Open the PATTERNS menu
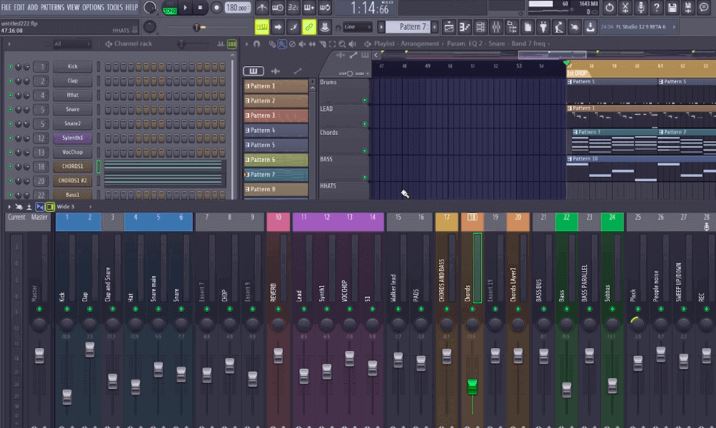The image size is (716, 428). pyautogui.click(x=53, y=7)
